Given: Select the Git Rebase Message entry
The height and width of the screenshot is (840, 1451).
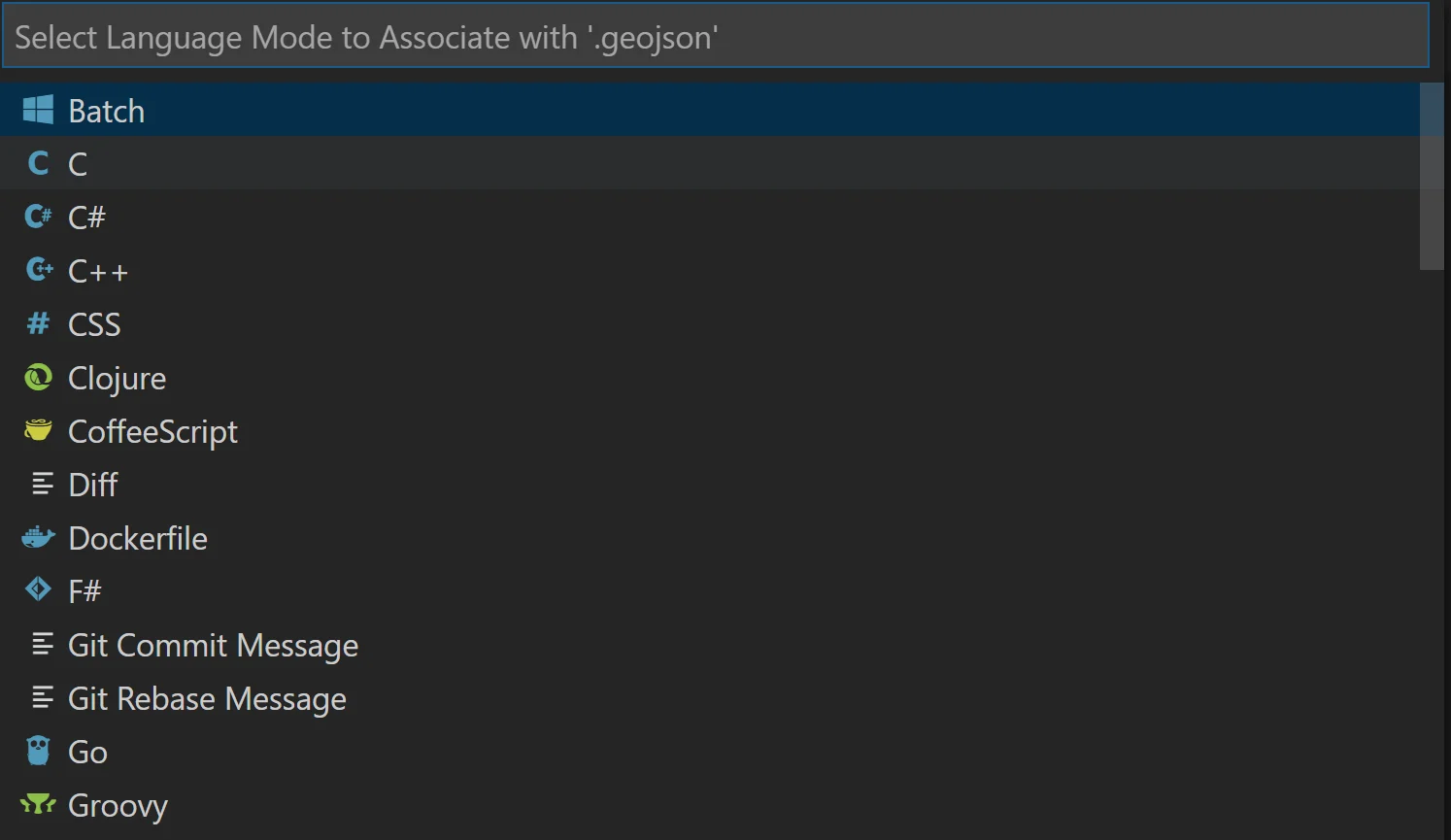Looking at the screenshot, I should click(x=207, y=697).
